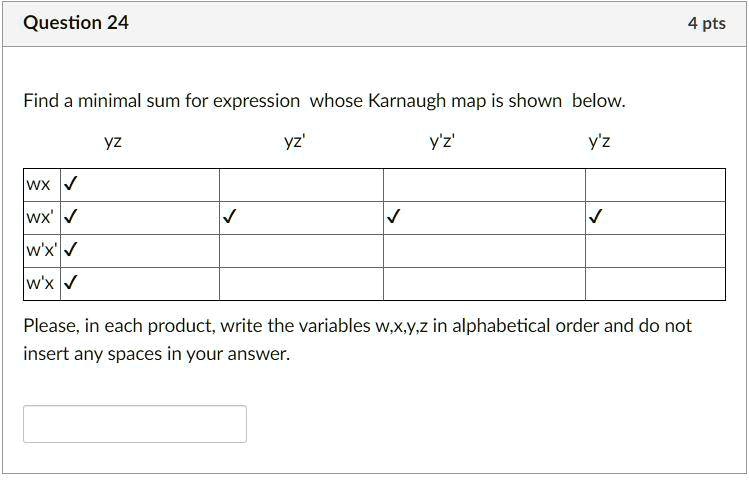The image size is (749, 481).
Task: Click the y'z' column header
Action: tap(442, 141)
